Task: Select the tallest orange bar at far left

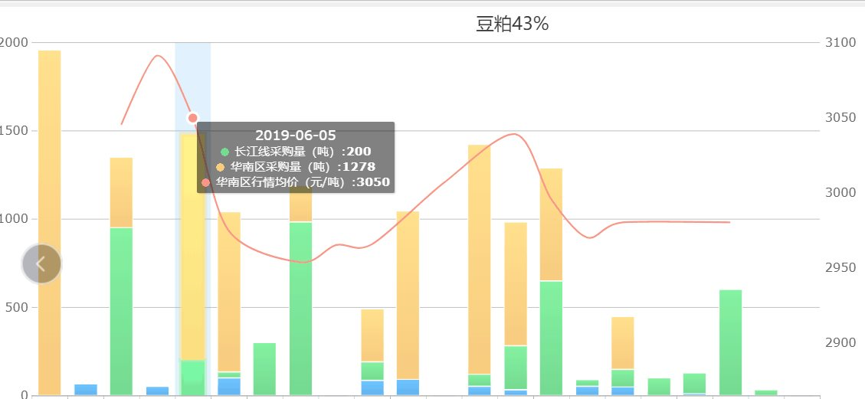Action: point(49,222)
